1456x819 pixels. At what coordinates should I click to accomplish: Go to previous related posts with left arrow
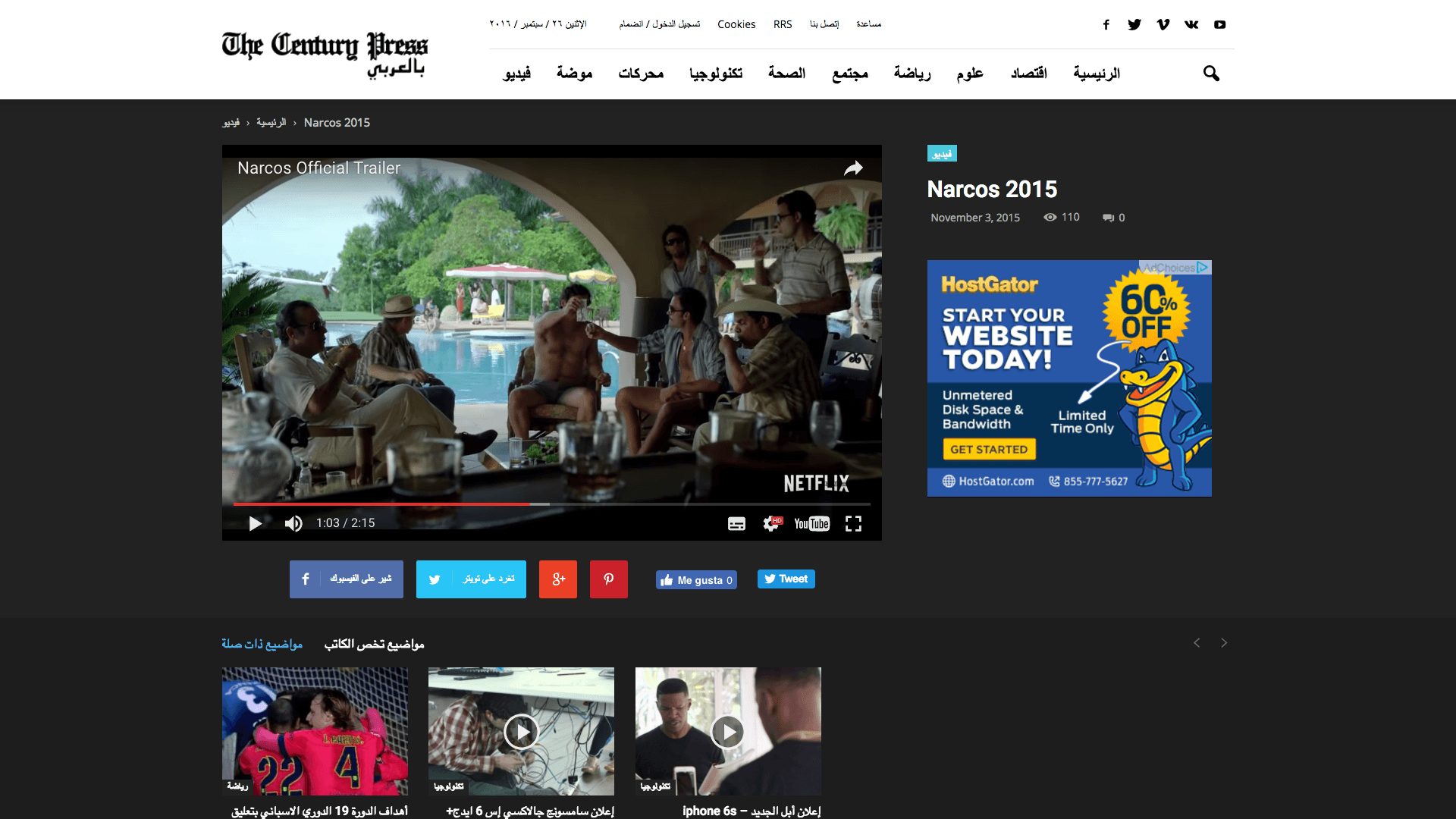[x=1197, y=643]
